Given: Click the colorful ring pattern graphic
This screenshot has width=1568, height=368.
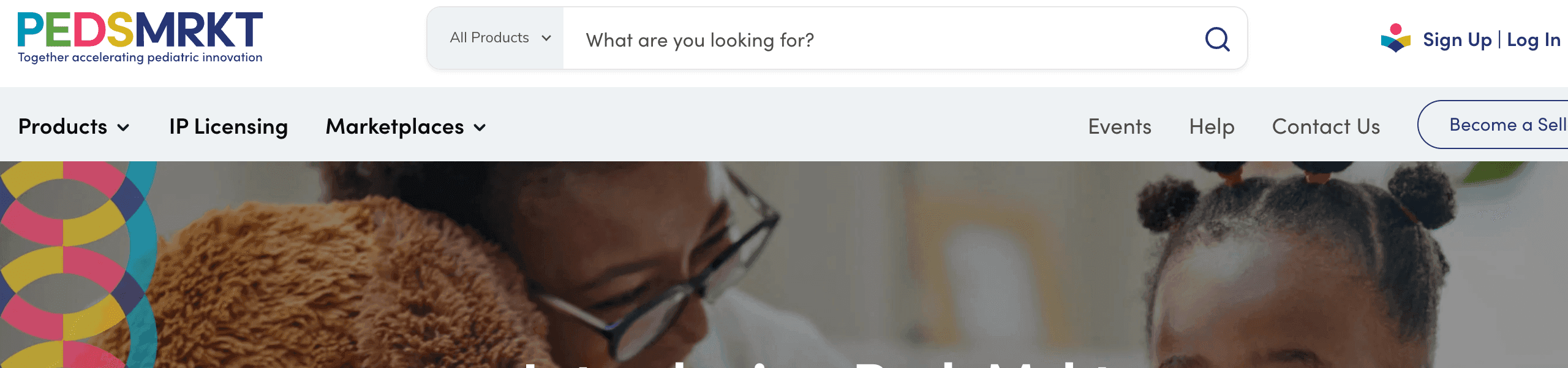Looking at the screenshot, I should [x=78, y=265].
